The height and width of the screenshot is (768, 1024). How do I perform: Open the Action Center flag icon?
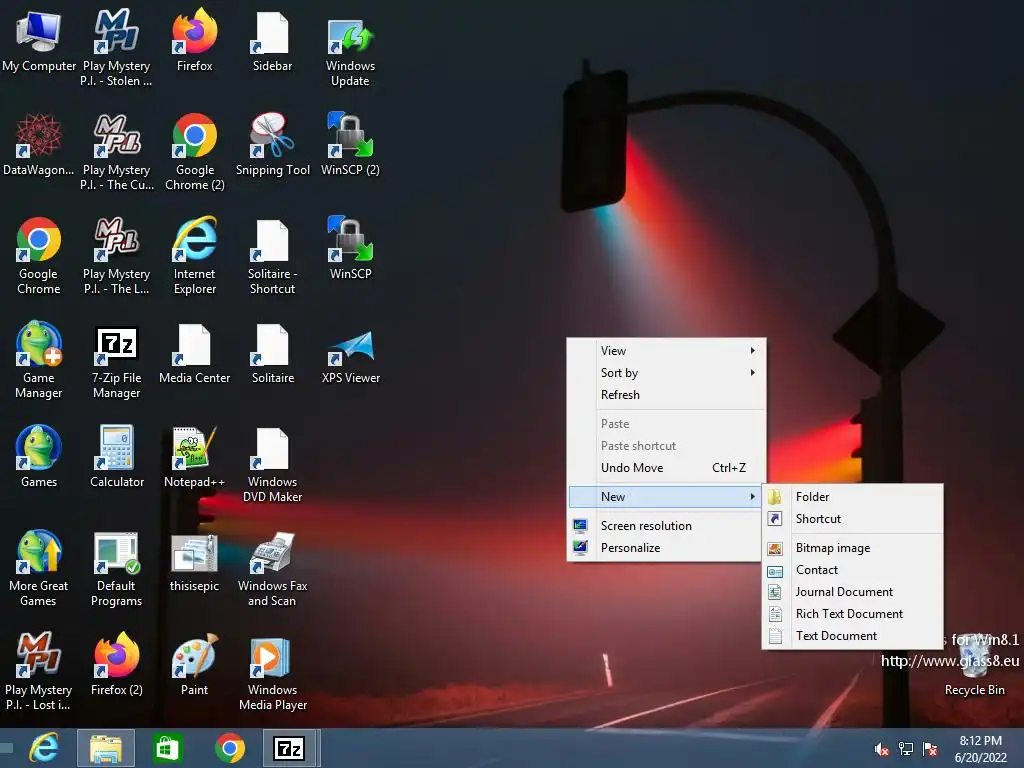(930, 749)
